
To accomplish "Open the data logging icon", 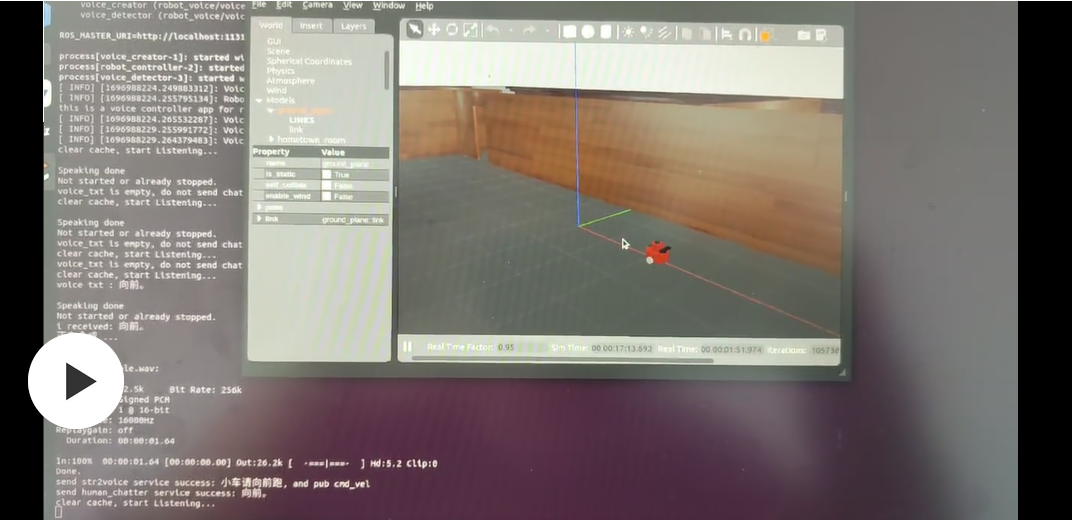I will click(x=821, y=36).
